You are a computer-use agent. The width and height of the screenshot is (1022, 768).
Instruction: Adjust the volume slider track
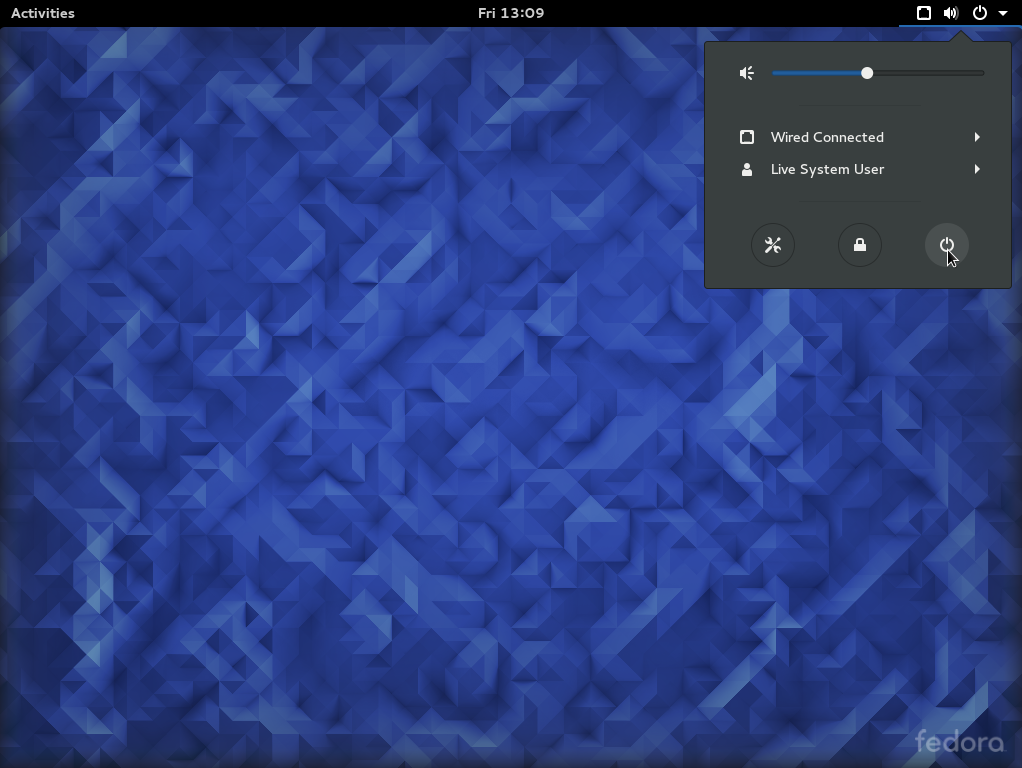click(x=878, y=73)
